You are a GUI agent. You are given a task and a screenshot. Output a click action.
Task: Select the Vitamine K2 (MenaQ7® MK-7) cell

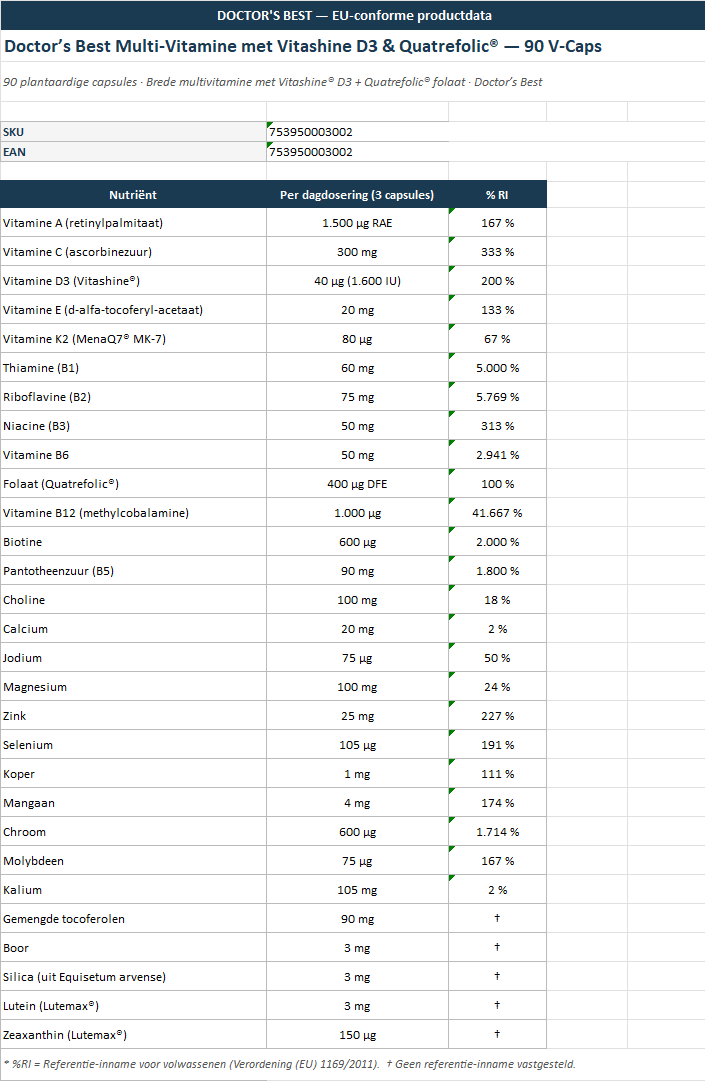[133, 339]
